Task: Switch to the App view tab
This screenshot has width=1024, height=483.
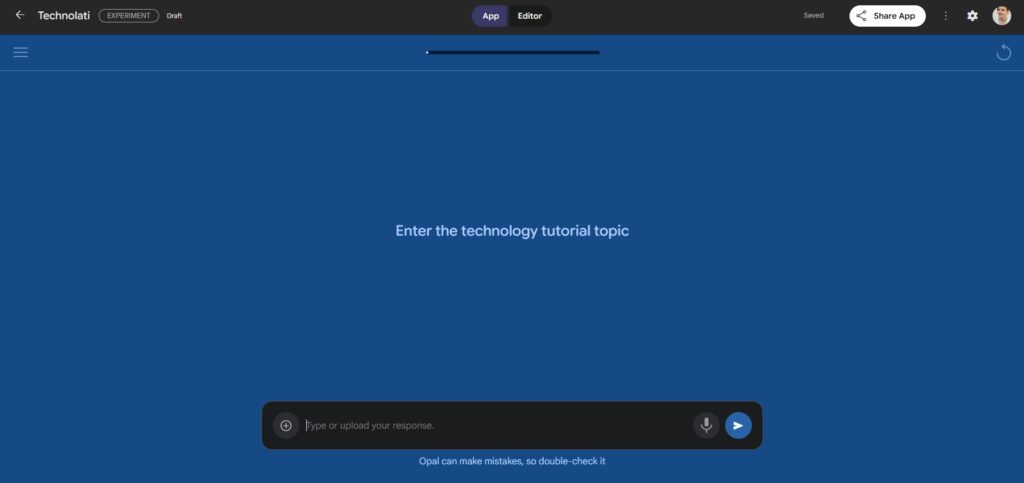Action: [490, 16]
